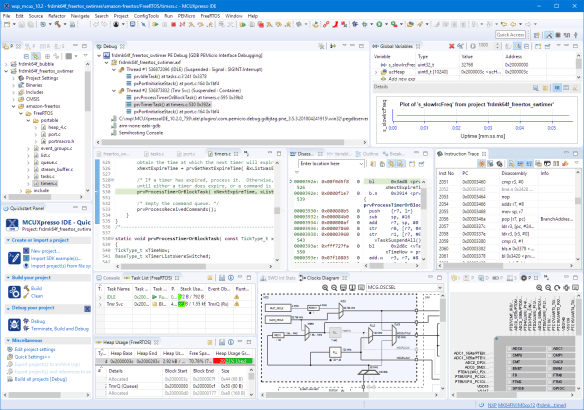Expand the frdmk64f_bubble project node
Viewport: 584px width, 410px height.
[6, 64]
